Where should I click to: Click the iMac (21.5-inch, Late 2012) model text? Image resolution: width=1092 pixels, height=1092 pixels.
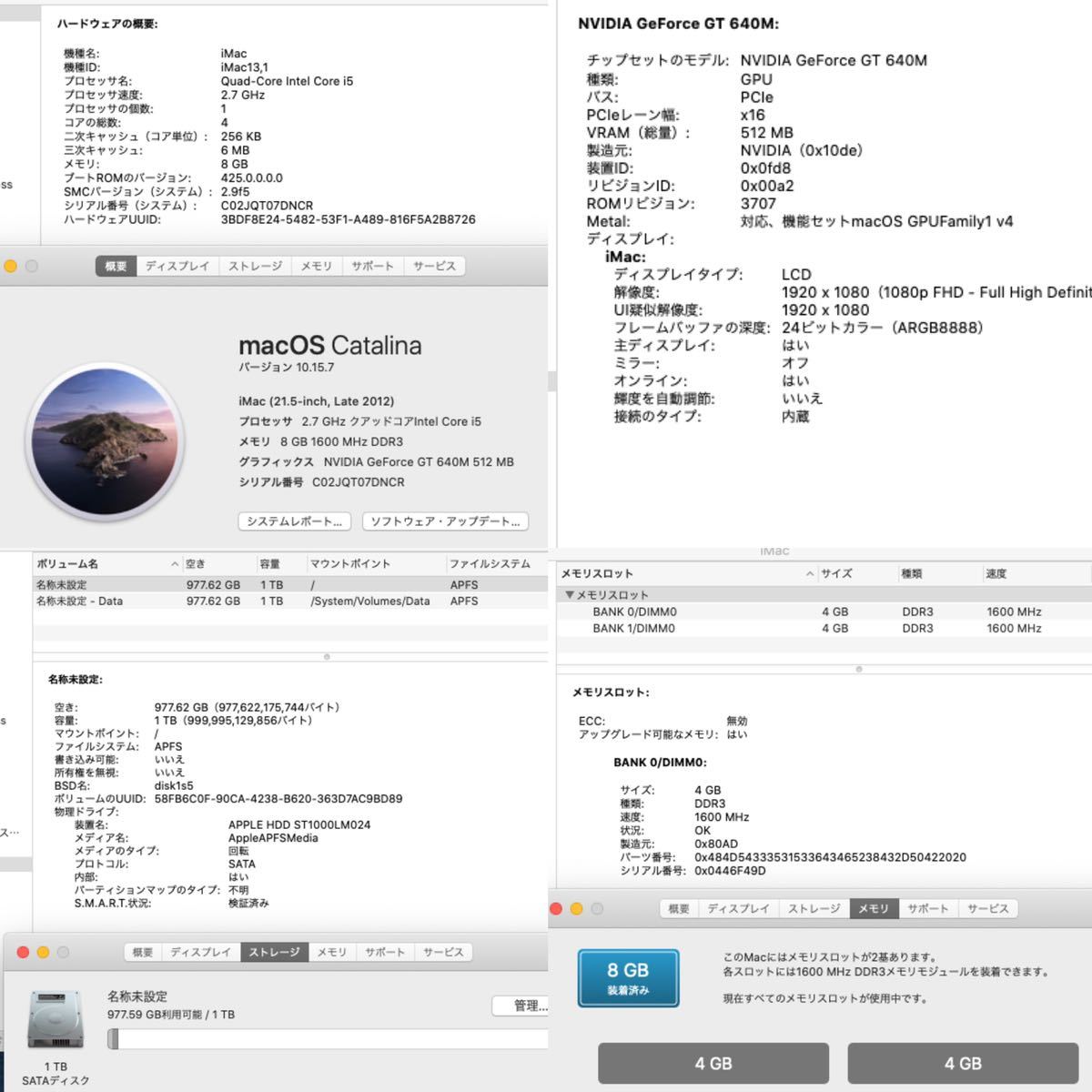[317, 401]
